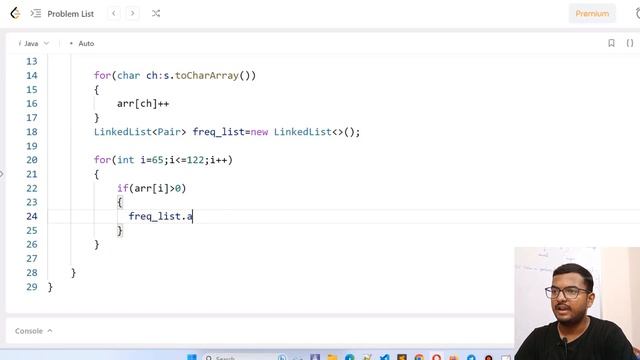Place cursor in 'toCharArray' on line 14
The width and height of the screenshot is (640, 360).
207,76
